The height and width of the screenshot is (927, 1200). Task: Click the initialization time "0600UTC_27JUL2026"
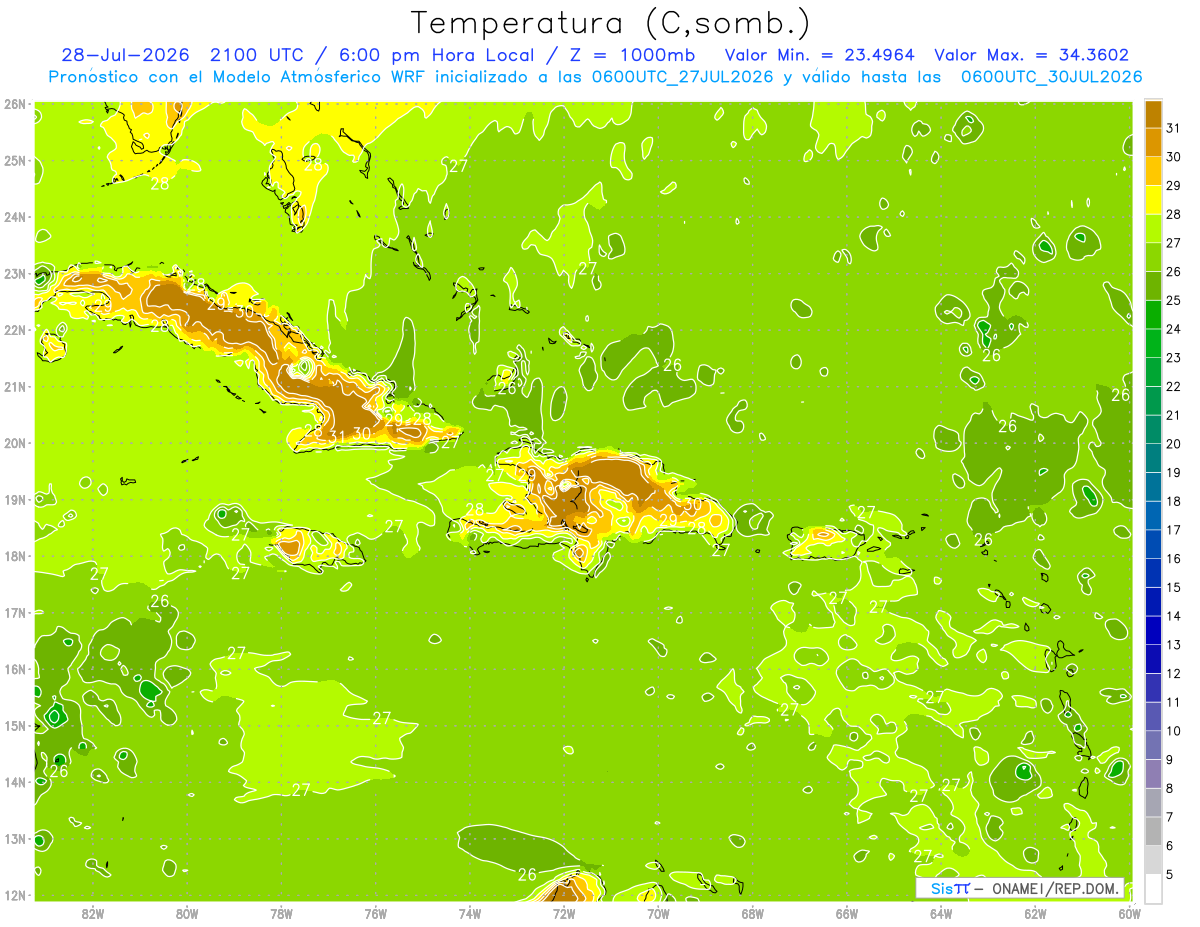(684, 77)
